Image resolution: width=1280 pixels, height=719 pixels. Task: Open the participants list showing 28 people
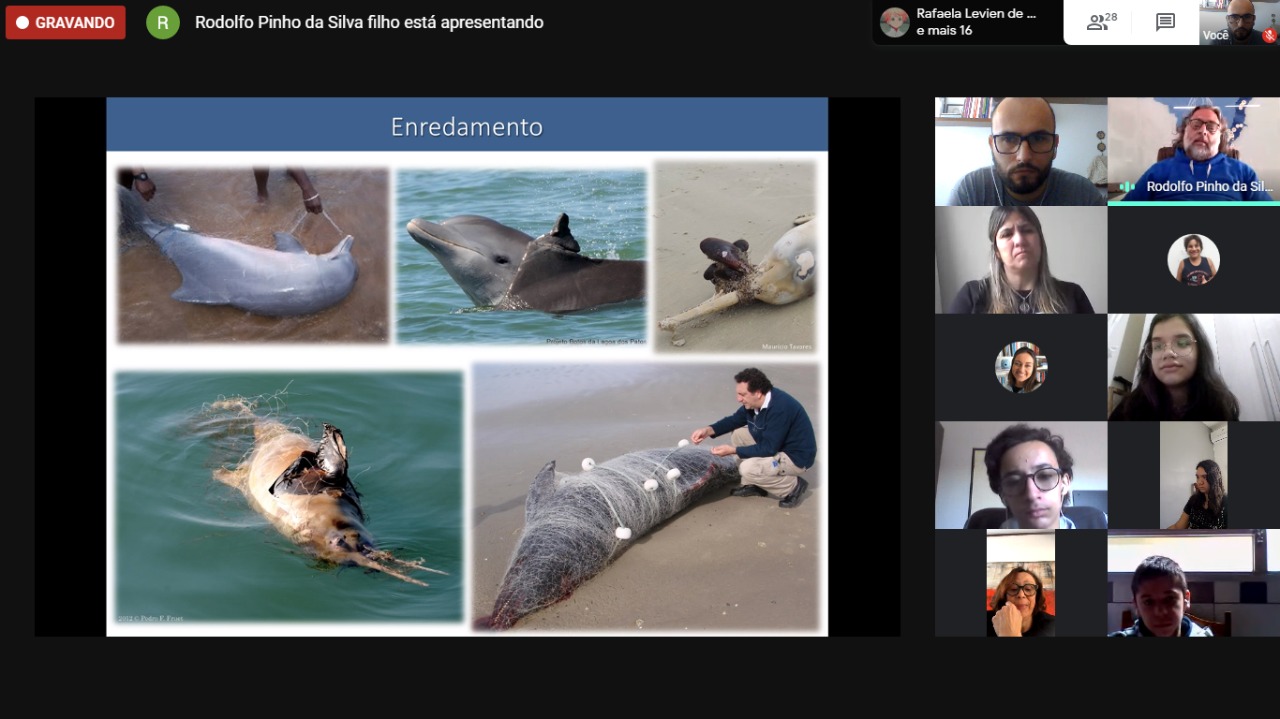[1101, 22]
